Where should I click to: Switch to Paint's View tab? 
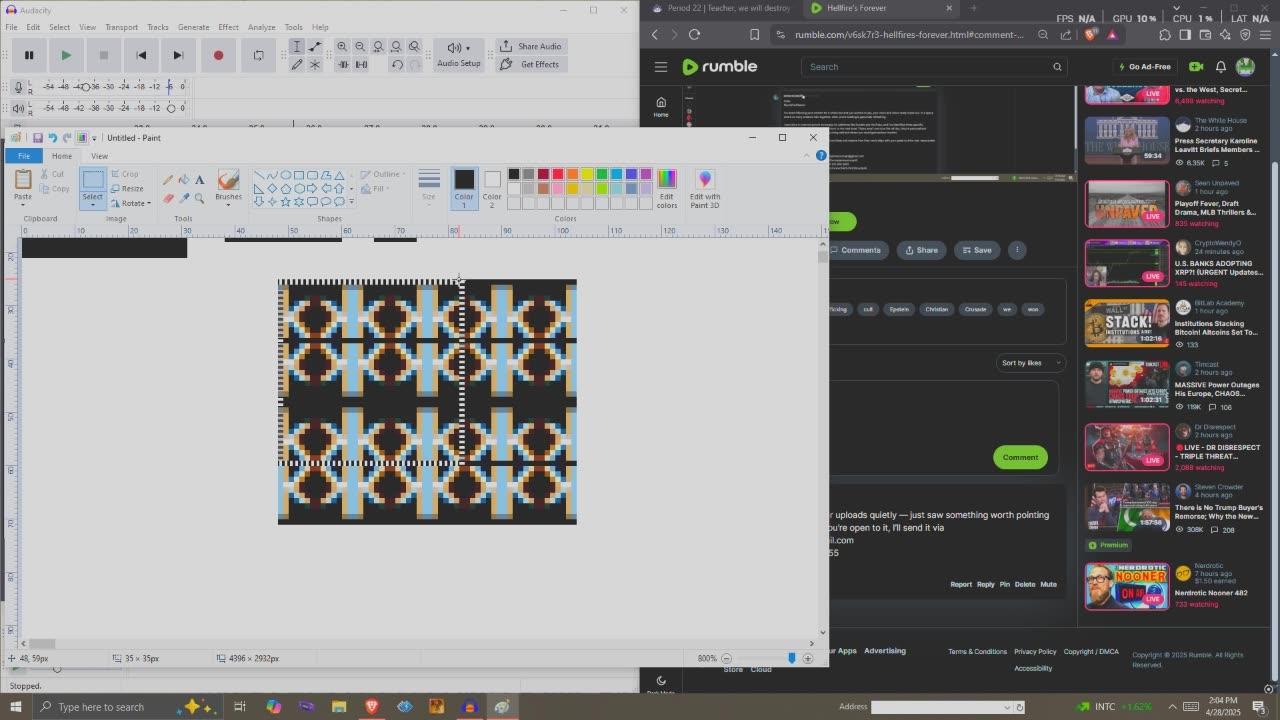pyautogui.click(x=99, y=156)
